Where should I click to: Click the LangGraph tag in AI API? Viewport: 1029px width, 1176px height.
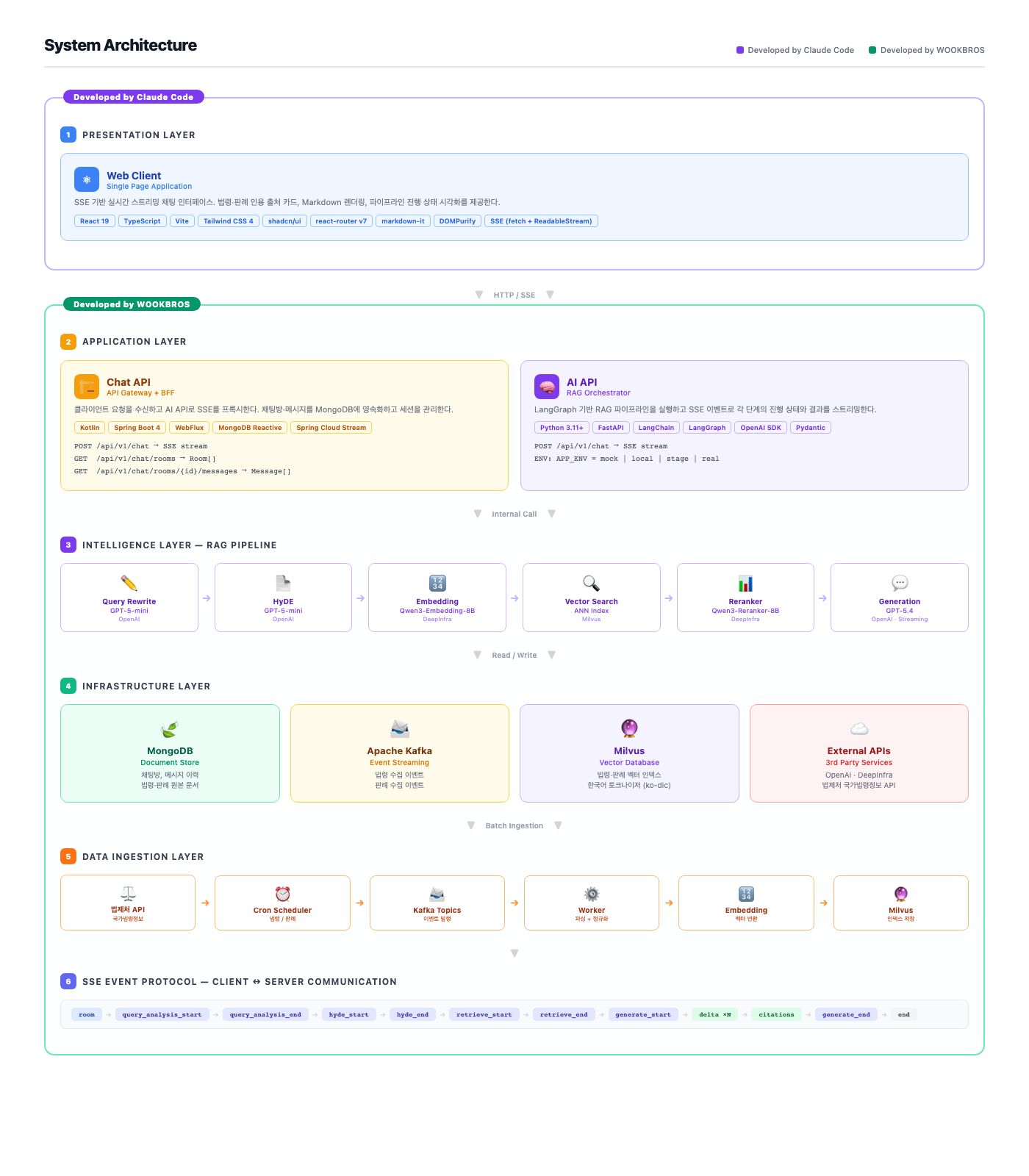707,428
